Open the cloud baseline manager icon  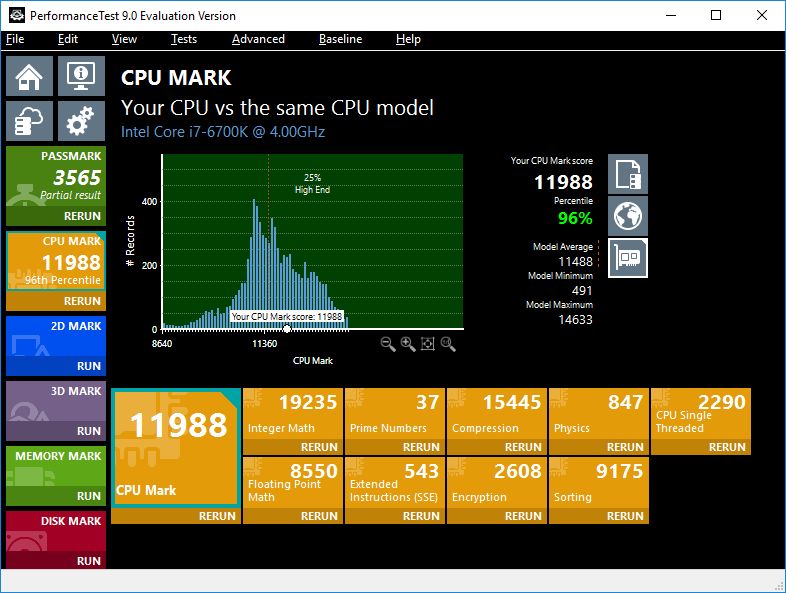tap(29, 121)
